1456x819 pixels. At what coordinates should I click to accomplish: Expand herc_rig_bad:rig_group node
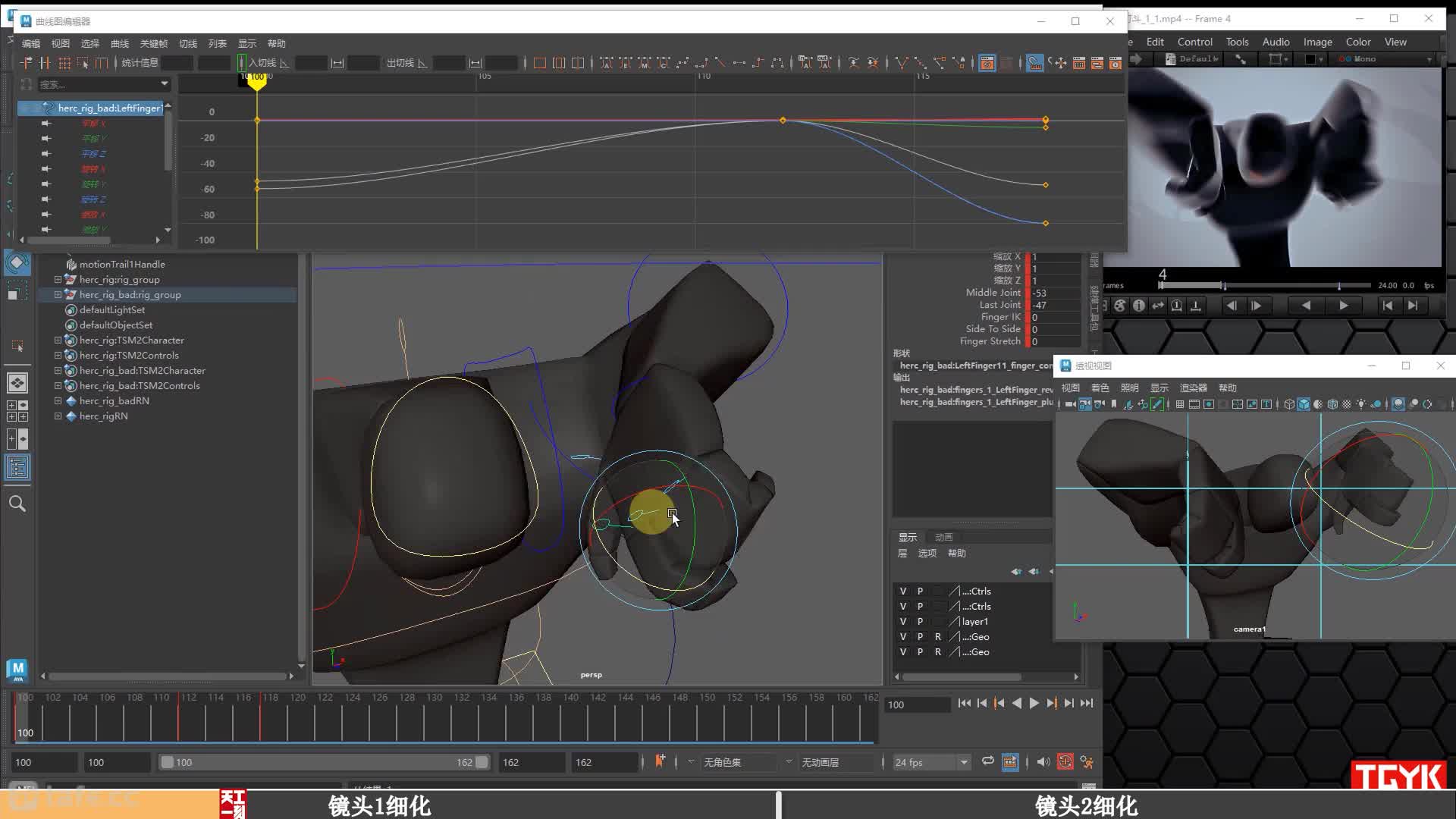(58, 294)
